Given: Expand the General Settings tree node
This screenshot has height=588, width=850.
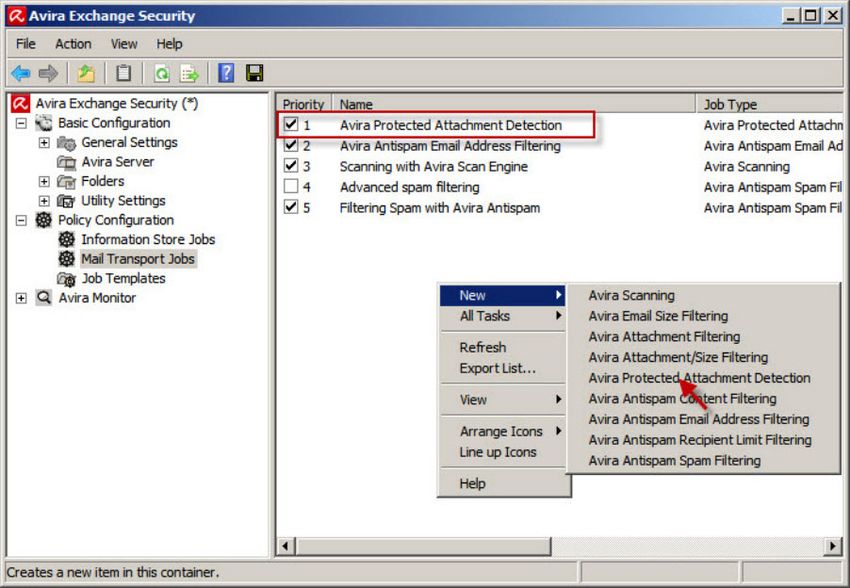Looking at the screenshot, I should pyautogui.click(x=44, y=143).
